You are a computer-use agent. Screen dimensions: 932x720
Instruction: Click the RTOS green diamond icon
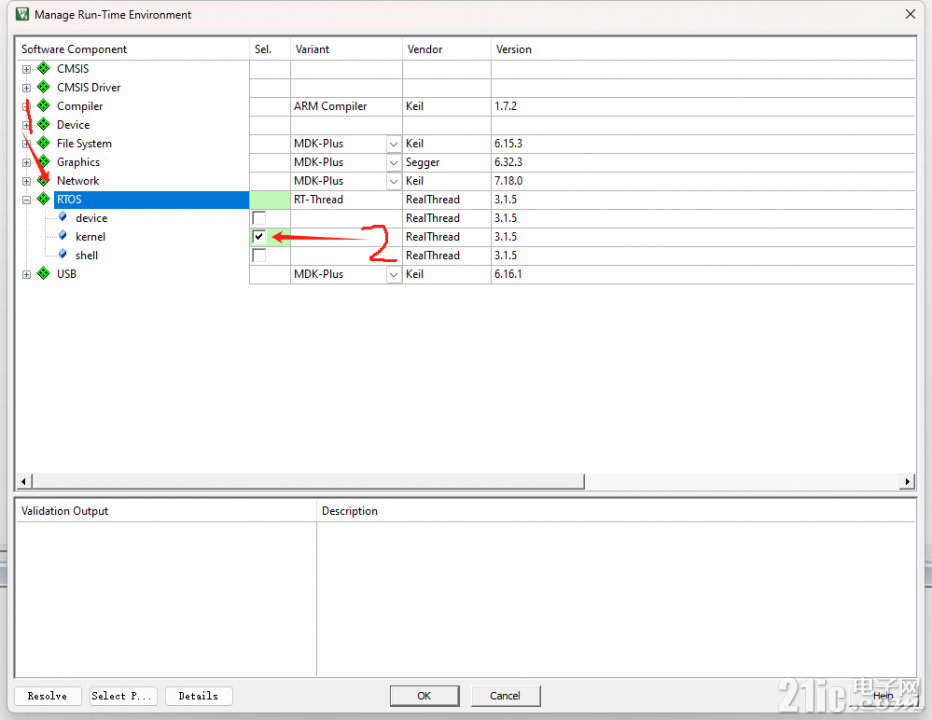click(43, 199)
